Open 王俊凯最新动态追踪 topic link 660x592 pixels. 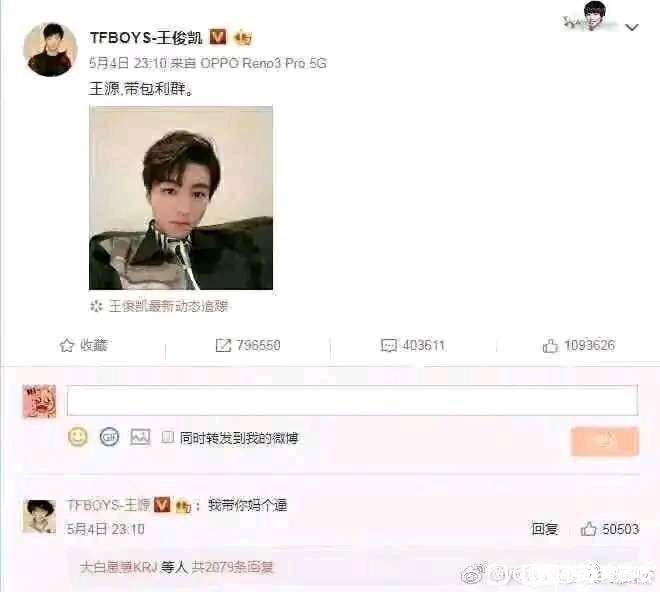click(168, 306)
